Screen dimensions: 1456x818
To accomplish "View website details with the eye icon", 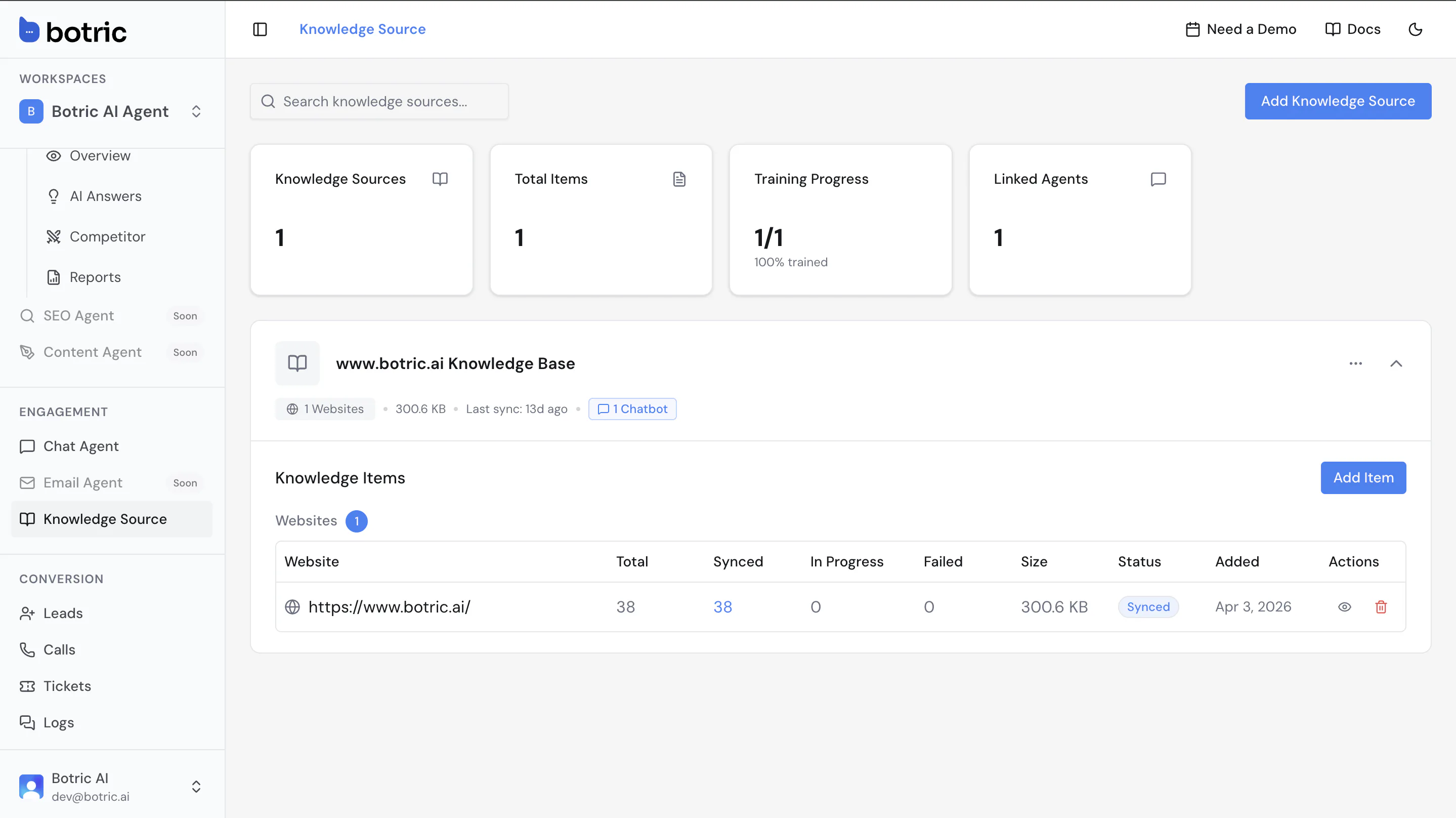I will (1344, 607).
